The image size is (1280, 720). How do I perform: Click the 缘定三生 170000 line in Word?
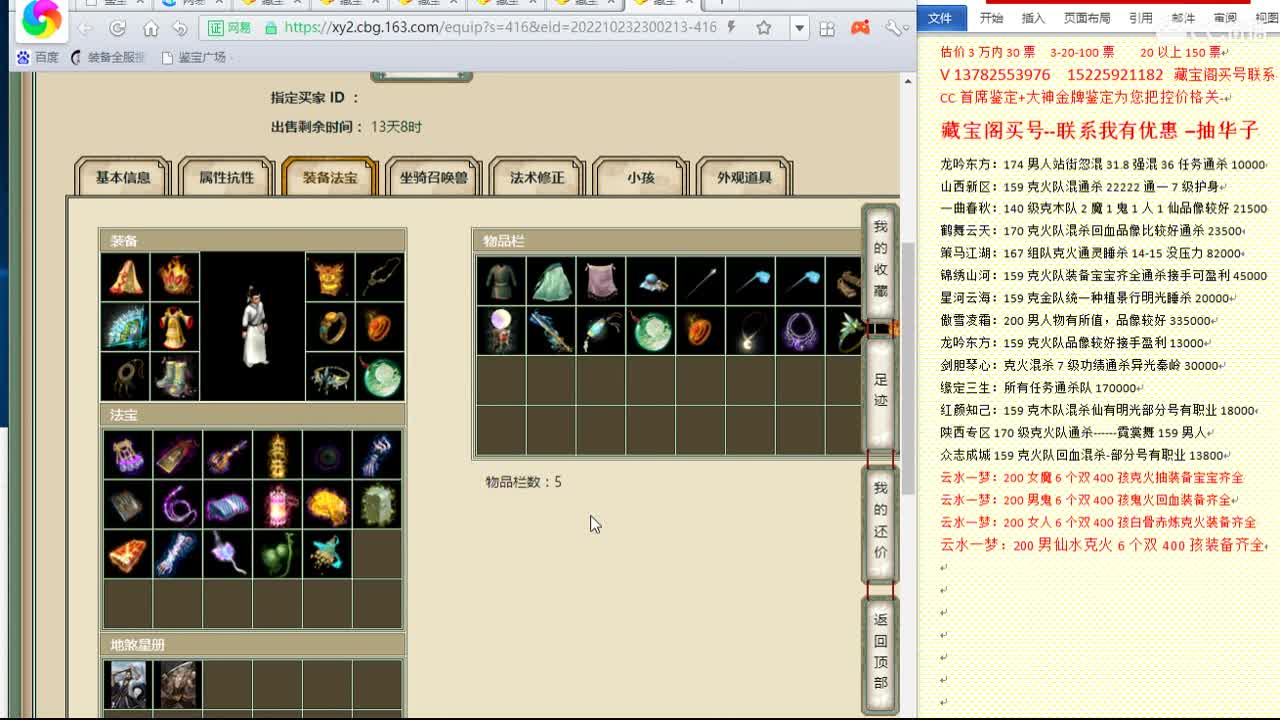click(x=1042, y=388)
